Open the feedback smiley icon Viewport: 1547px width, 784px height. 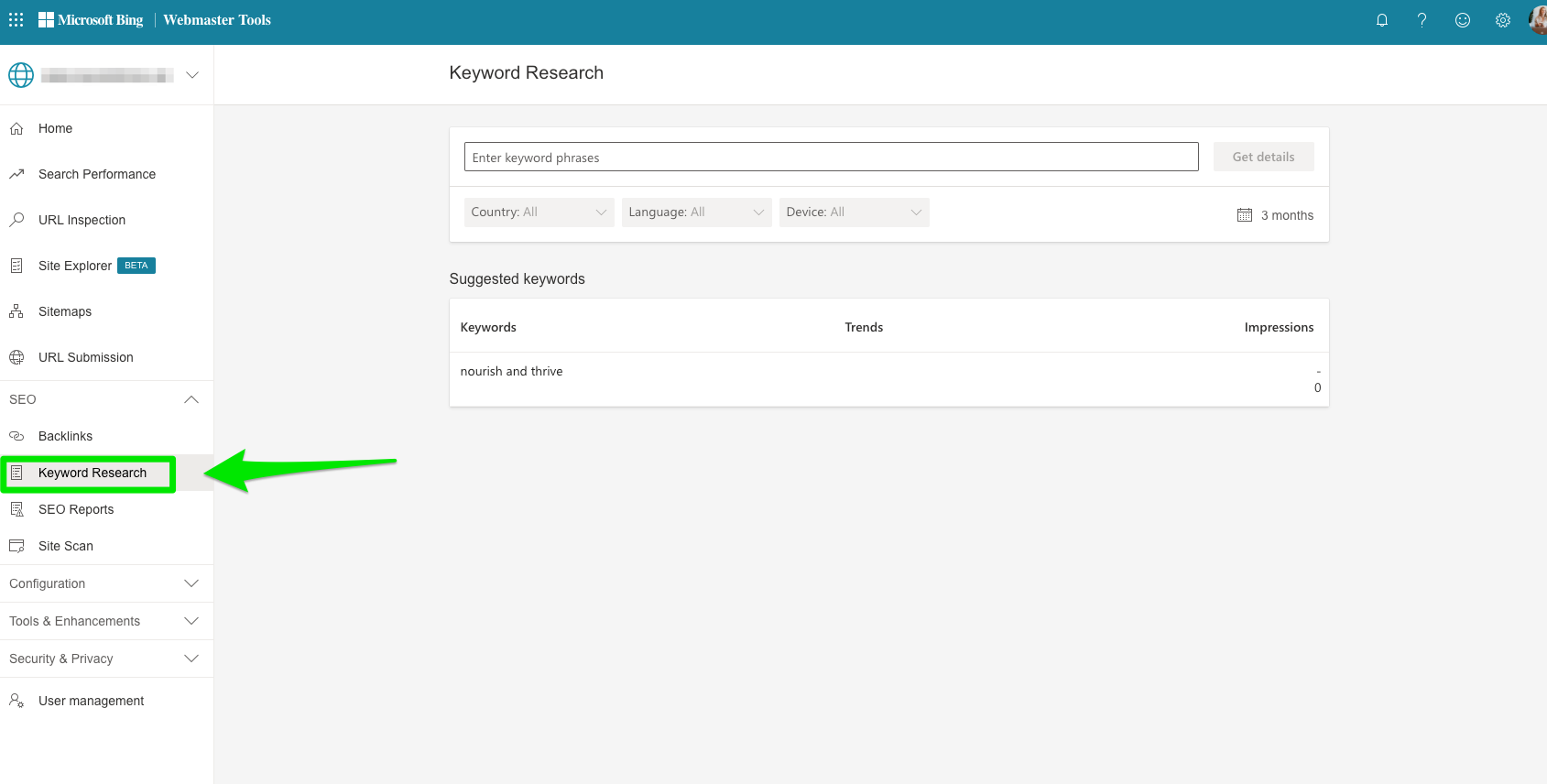[1462, 20]
